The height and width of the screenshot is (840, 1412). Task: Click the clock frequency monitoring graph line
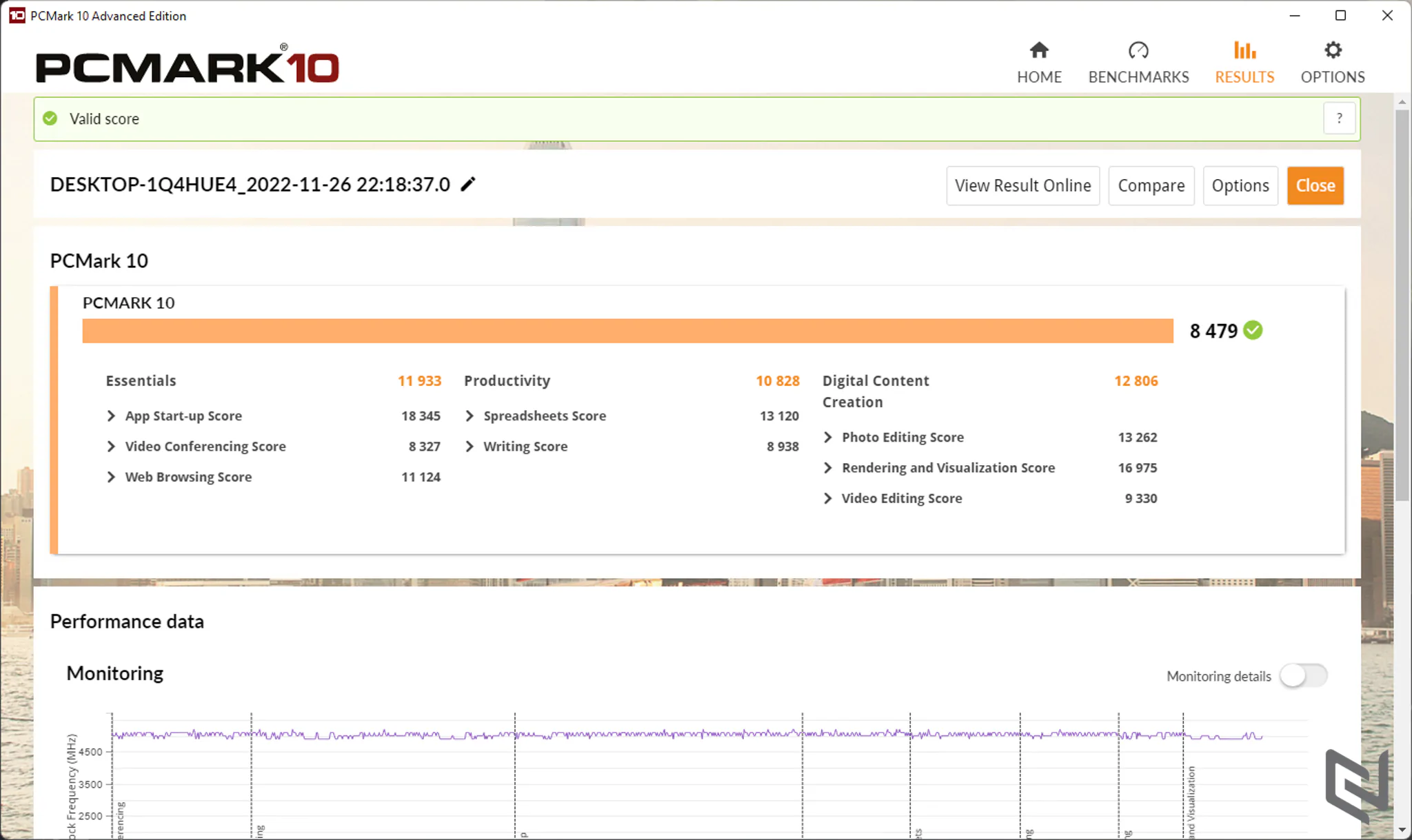point(687,735)
